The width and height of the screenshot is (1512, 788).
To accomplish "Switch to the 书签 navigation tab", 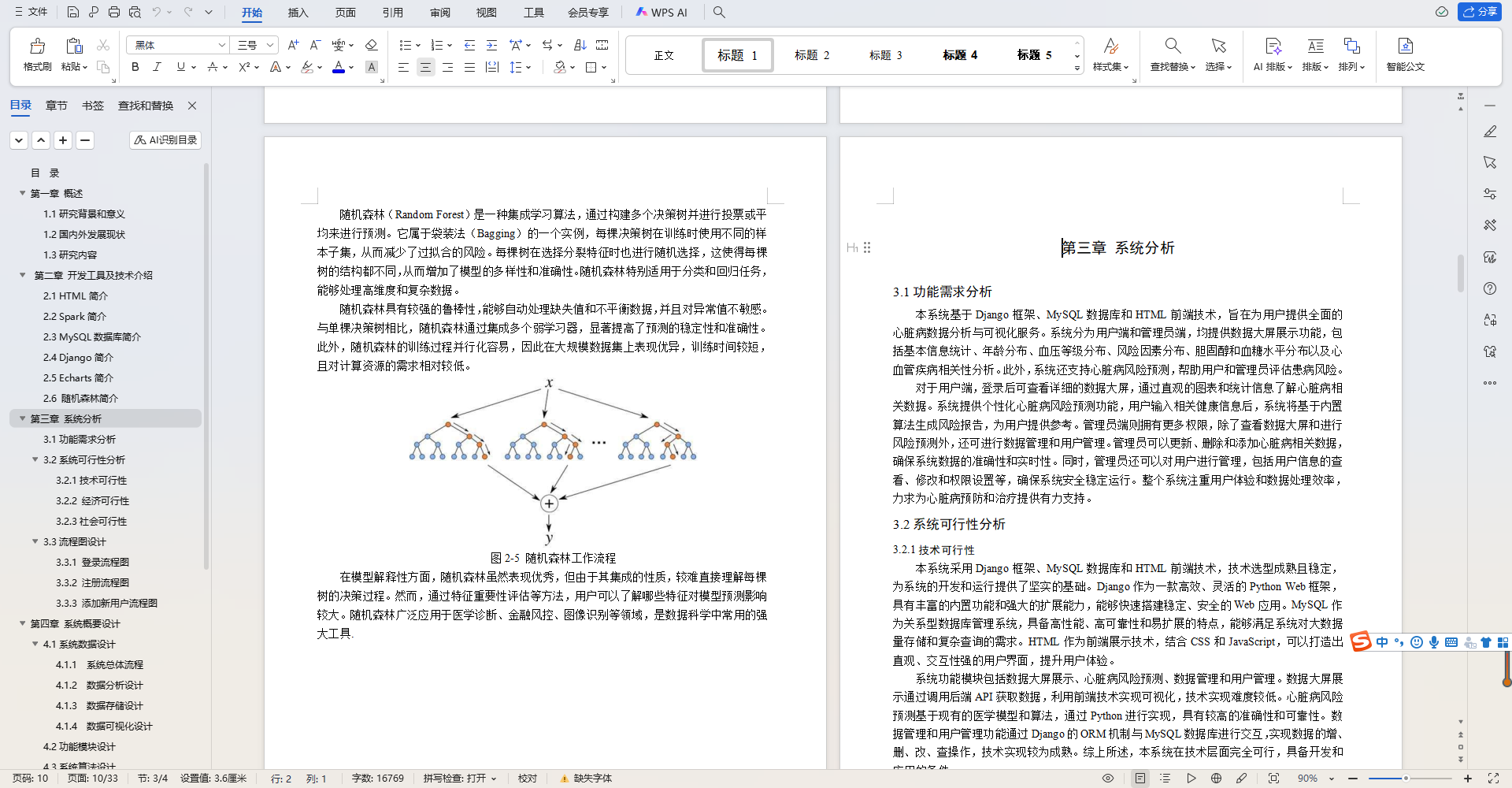I will click(93, 106).
